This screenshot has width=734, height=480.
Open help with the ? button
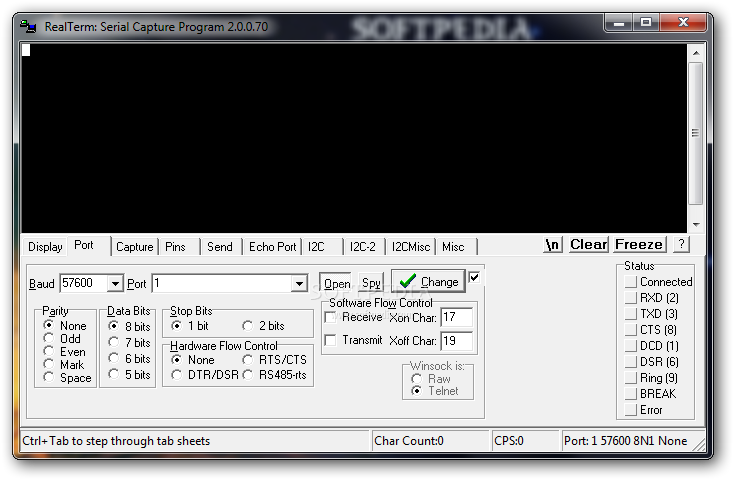[681, 244]
